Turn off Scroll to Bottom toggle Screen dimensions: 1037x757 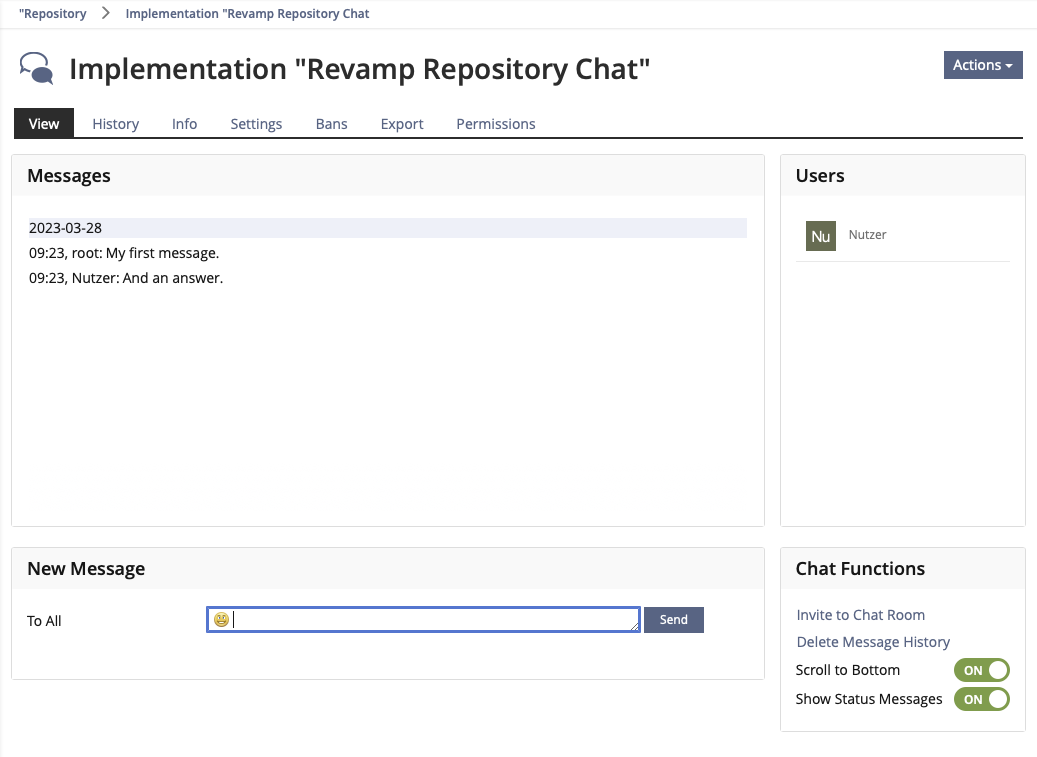click(981, 670)
